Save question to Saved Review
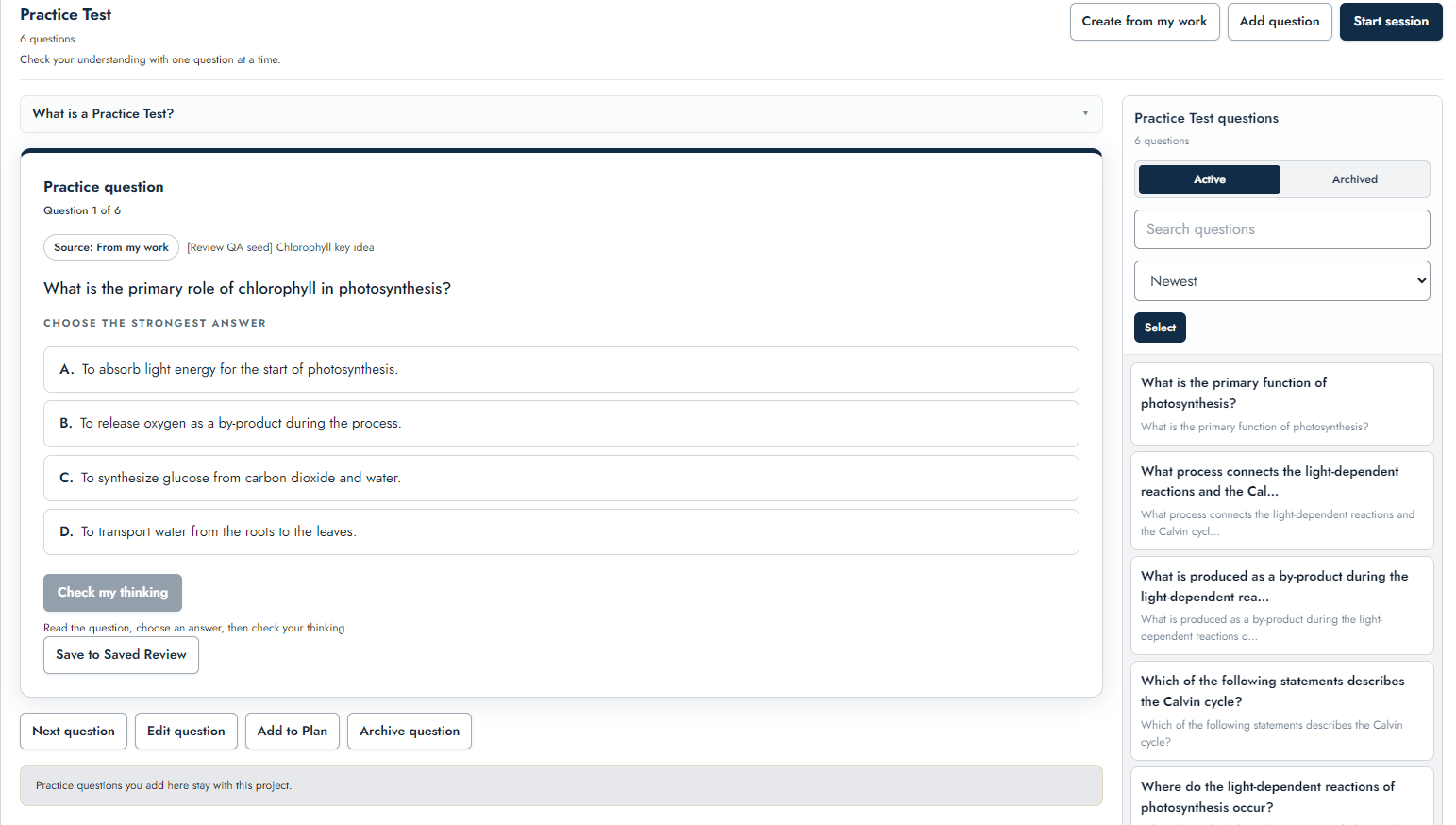 pos(121,655)
